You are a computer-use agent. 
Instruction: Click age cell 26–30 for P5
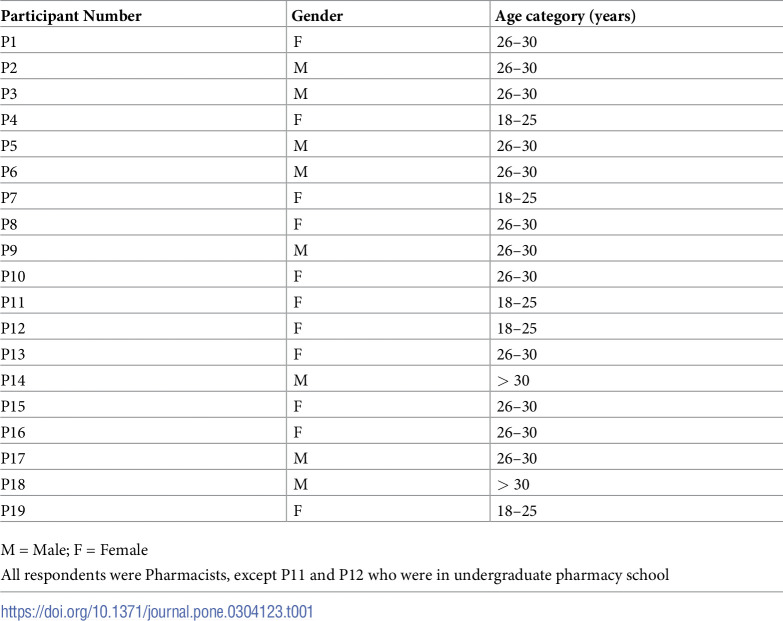[x=516, y=146]
